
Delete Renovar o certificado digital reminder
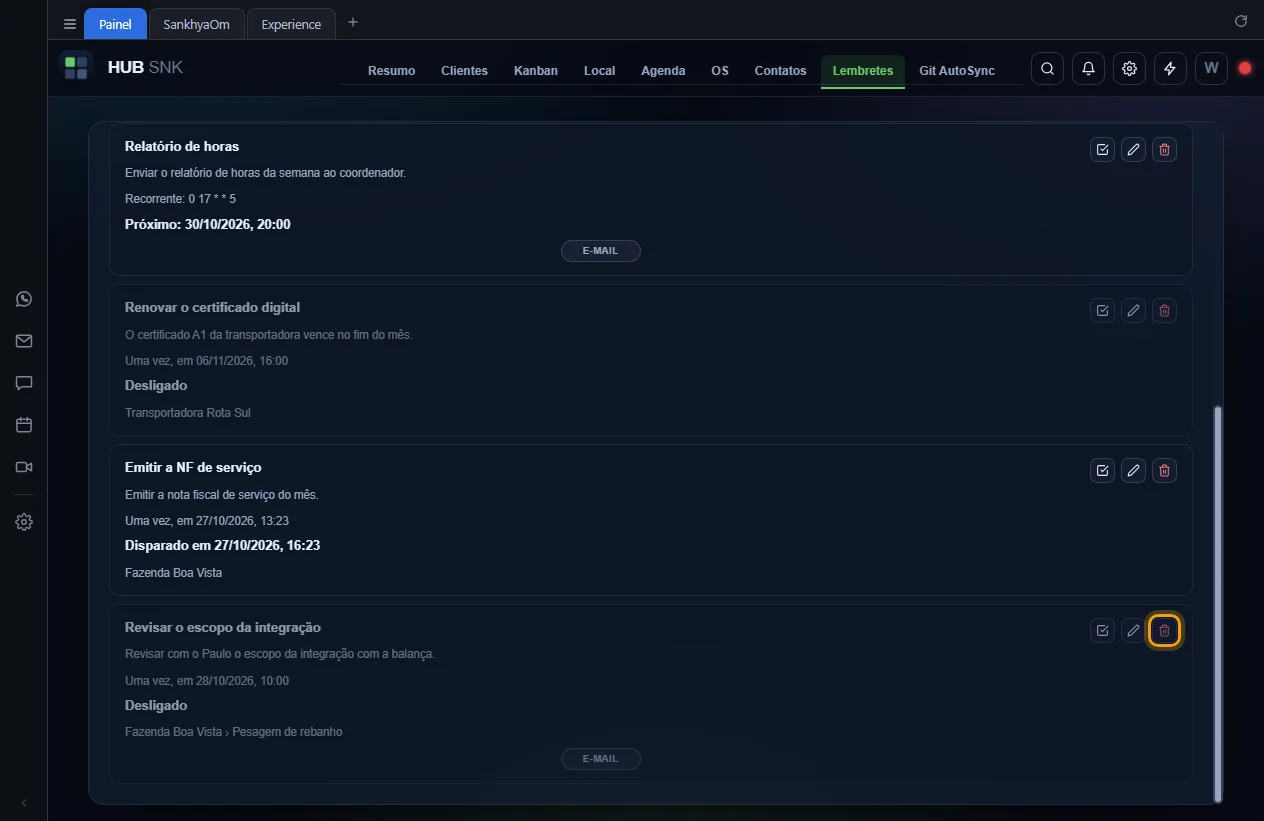[1164, 311]
